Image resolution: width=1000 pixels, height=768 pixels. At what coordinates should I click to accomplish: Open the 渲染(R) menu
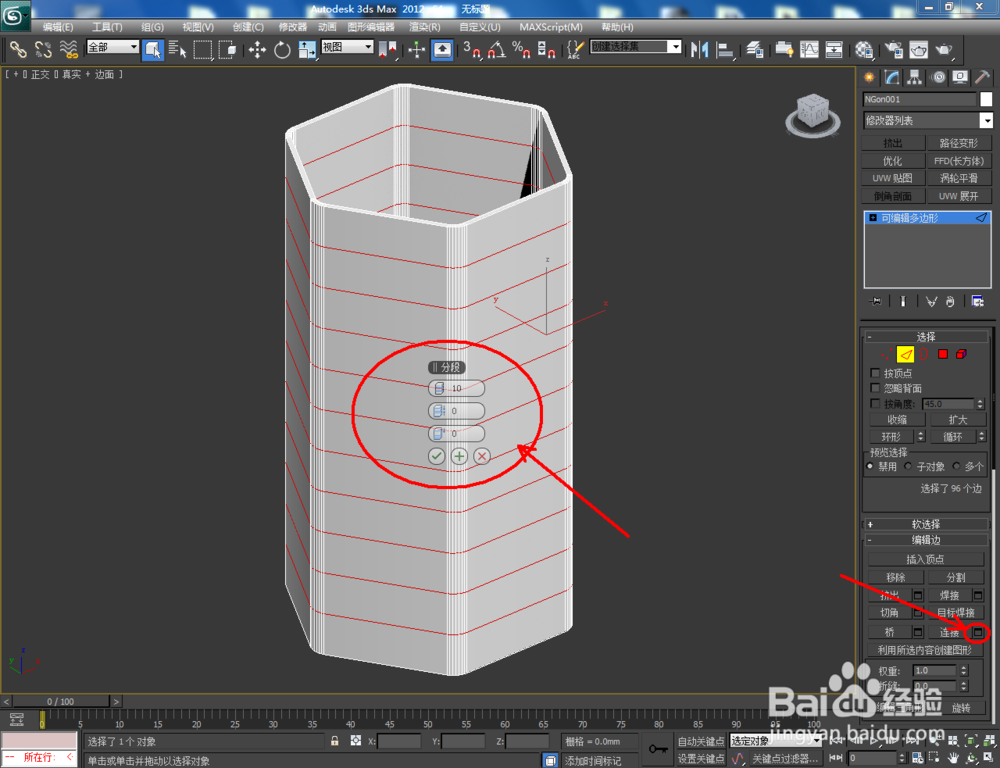[425, 27]
